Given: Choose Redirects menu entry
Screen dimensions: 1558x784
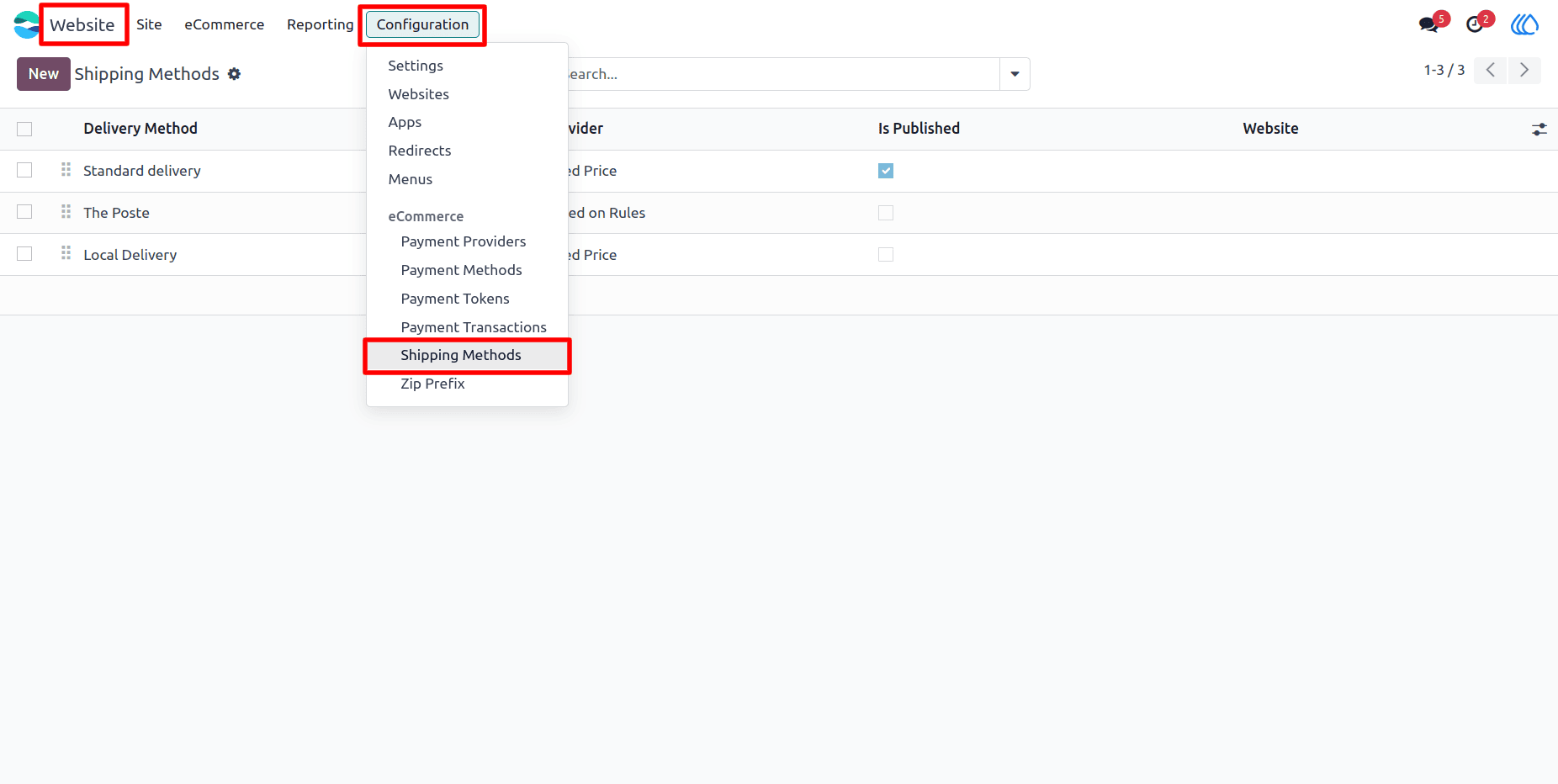Looking at the screenshot, I should click(x=420, y=151).
